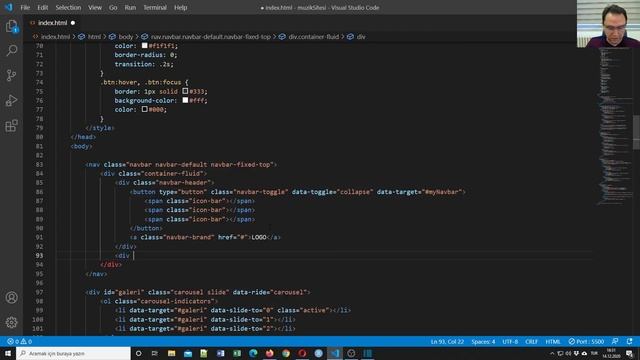640x360 pixels.
Task: Show hidden system tray icons chevron
Action: [552, 353]
